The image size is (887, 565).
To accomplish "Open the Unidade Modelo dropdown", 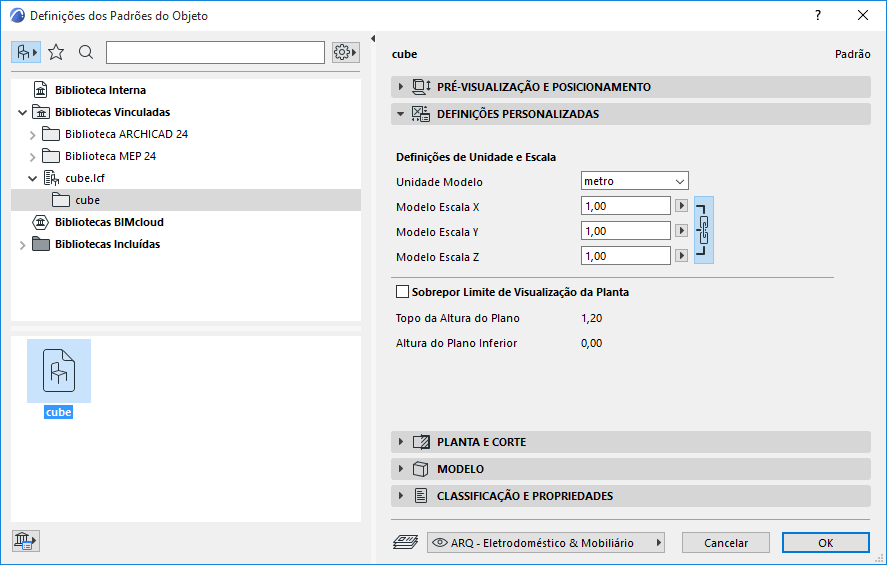I will [x=635, y=181].
